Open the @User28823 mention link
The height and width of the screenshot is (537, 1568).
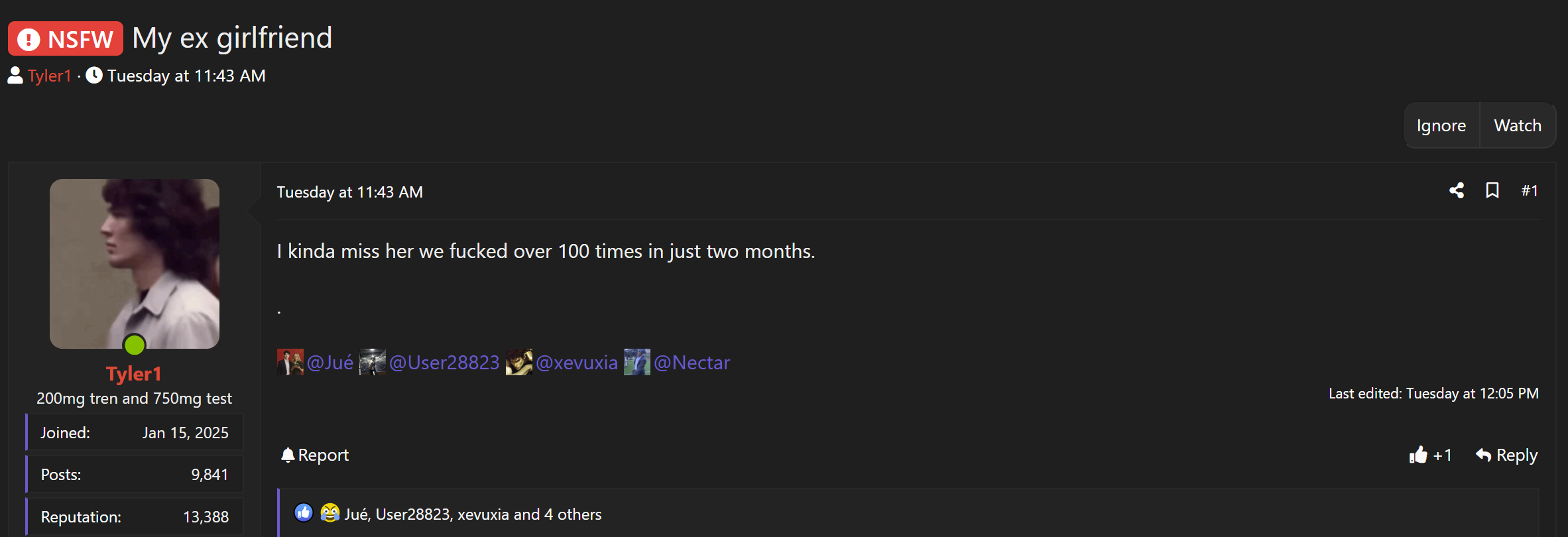(x=444, y=363)
